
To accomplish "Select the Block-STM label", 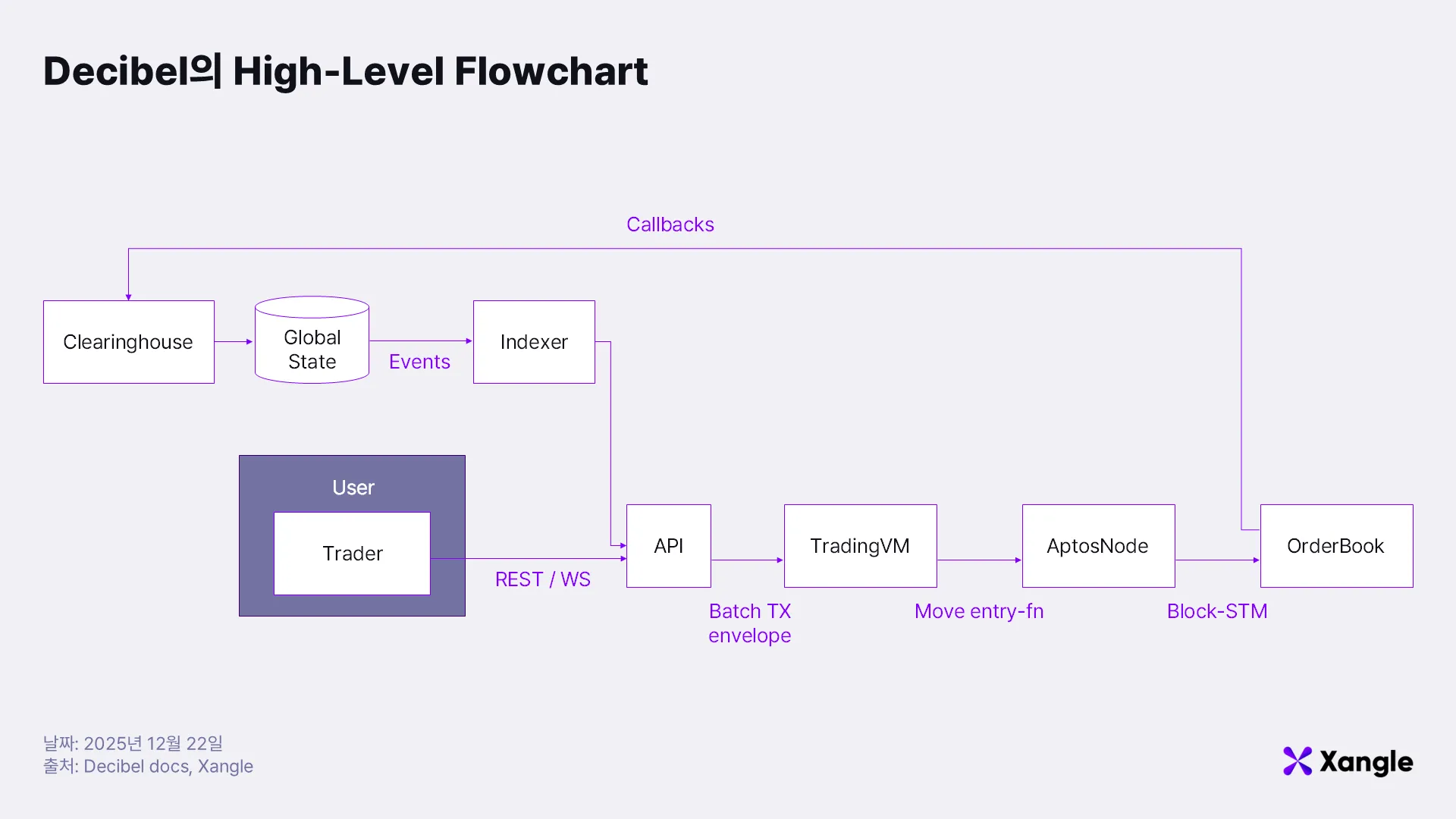I will [x=1217, y=611].
